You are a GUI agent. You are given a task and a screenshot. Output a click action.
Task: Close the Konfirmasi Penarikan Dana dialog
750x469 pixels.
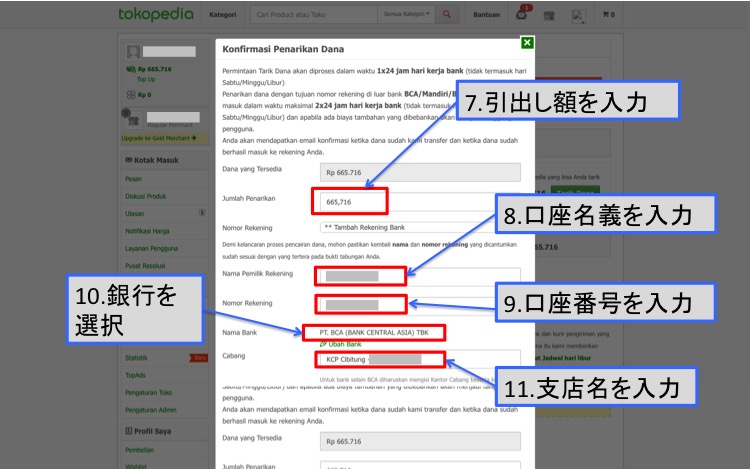(x=527, y=43)
